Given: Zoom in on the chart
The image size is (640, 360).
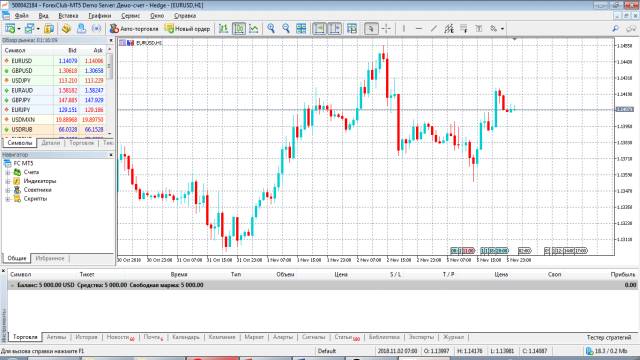Looking at the screenshot, I should (x=271, y=29).
